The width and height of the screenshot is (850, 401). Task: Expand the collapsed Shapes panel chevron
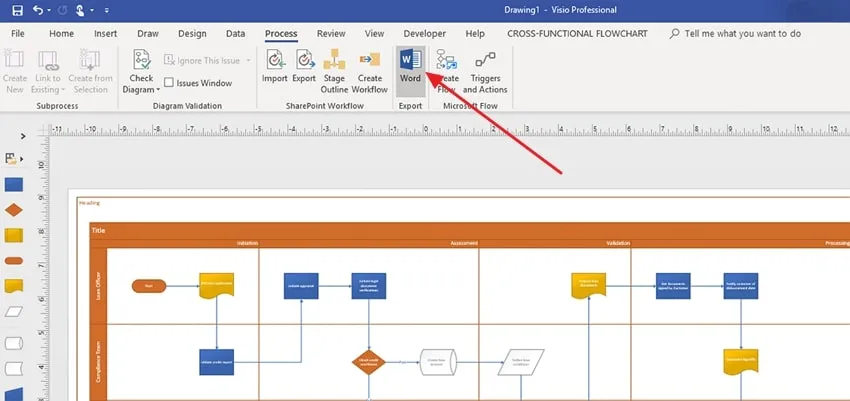[x=23, y=136]
